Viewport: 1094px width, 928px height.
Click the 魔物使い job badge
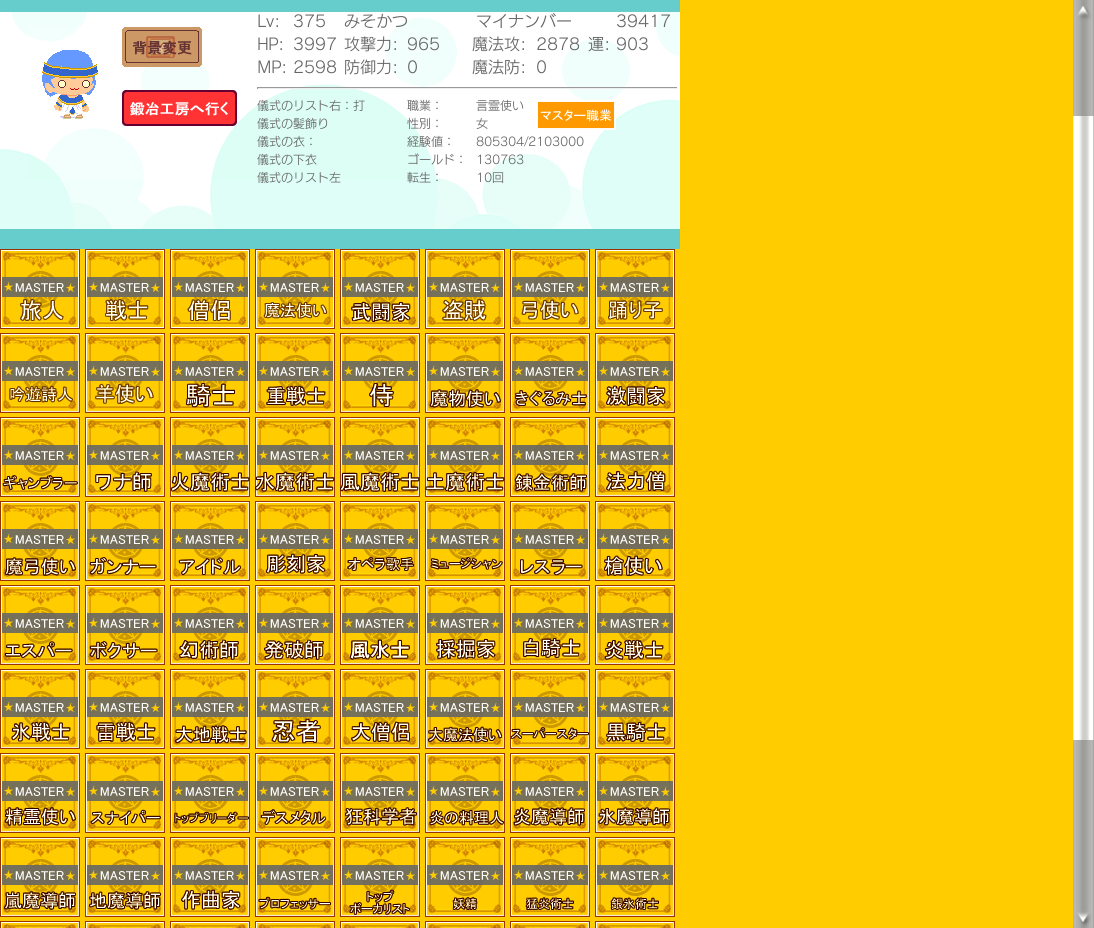tap(465, 373)
